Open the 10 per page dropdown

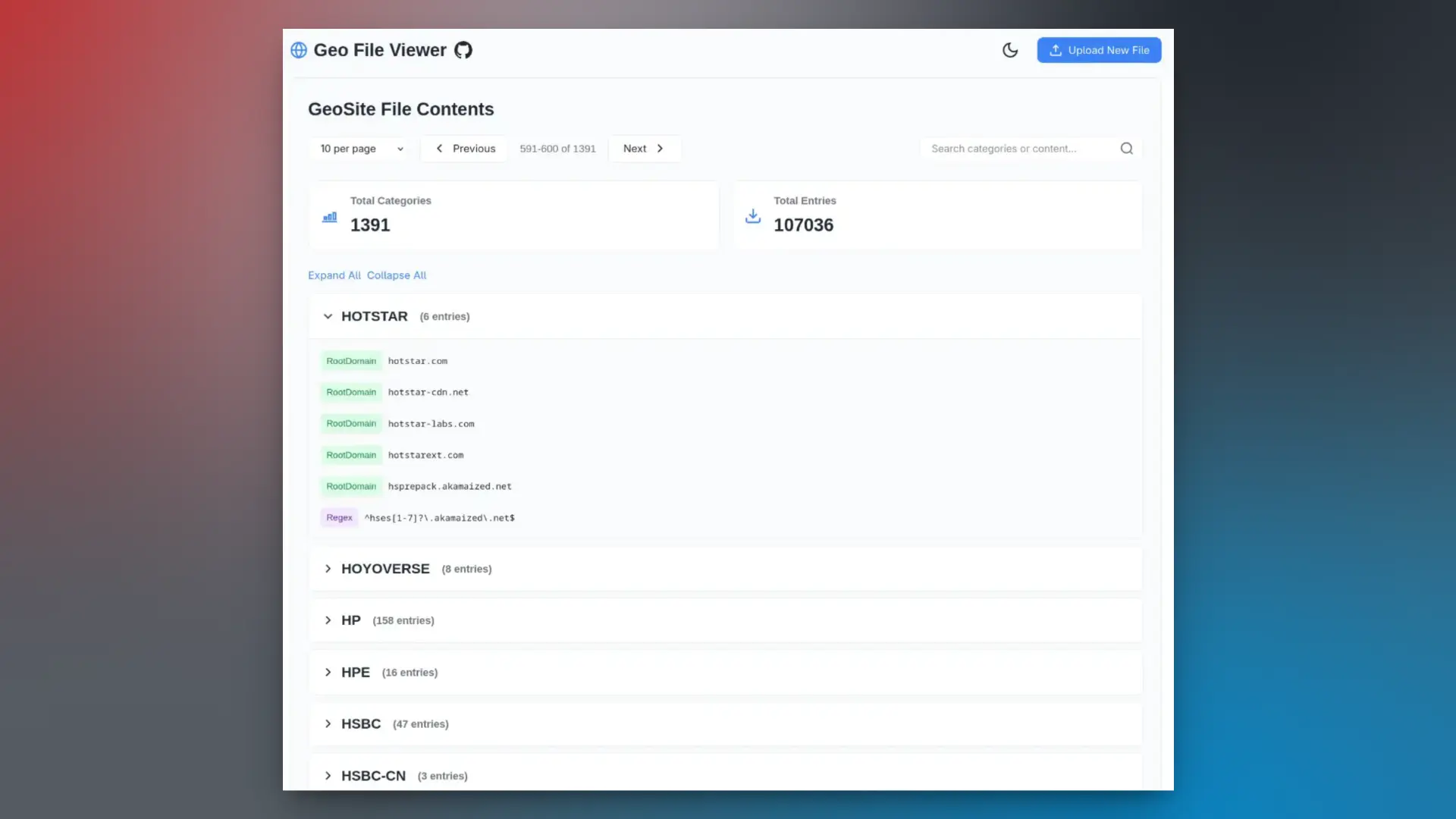360,149
